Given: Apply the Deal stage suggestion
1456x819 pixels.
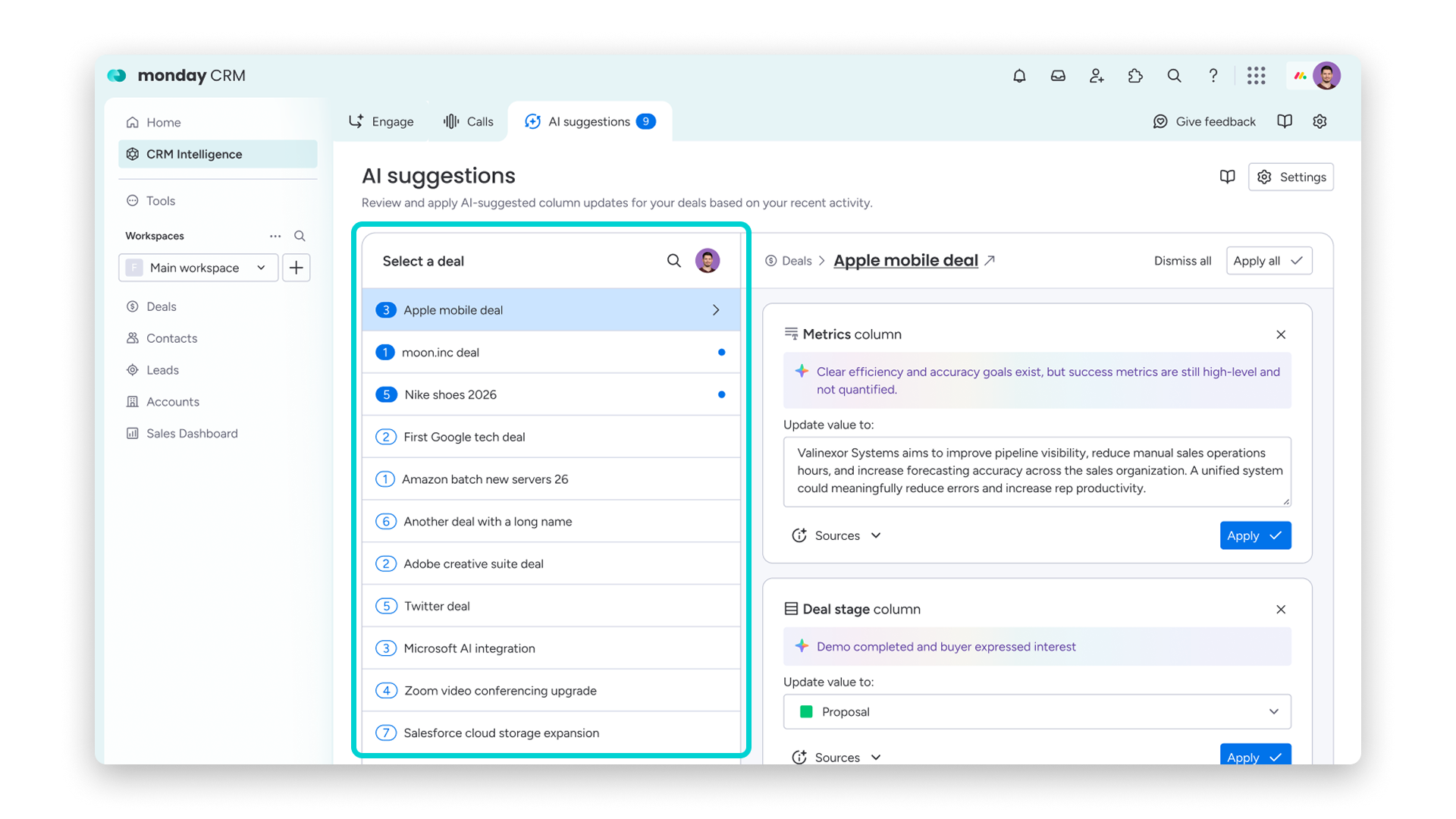Looking at the screenshot, I should tap(1255, 756).
